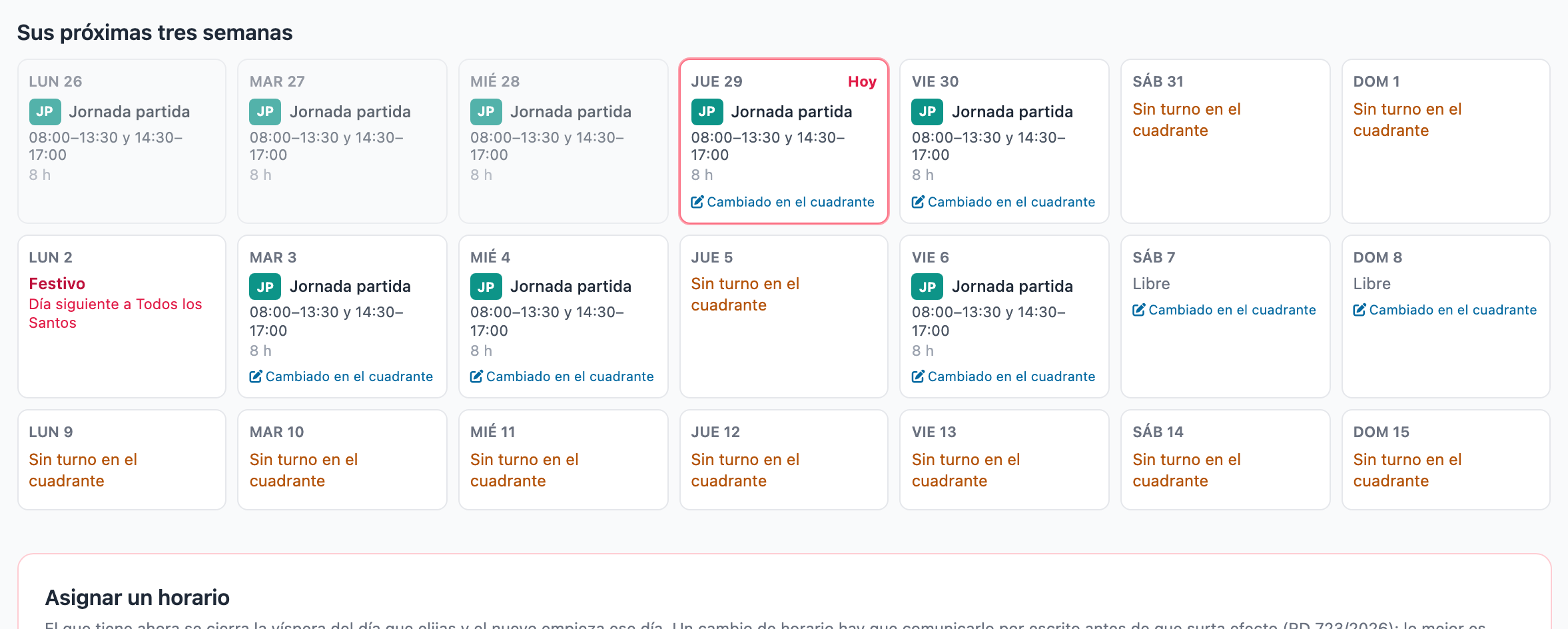Screen dimensions: 1568x629
Task: Click the JP shift badge on VIE 6
Action: coord(928,287)
